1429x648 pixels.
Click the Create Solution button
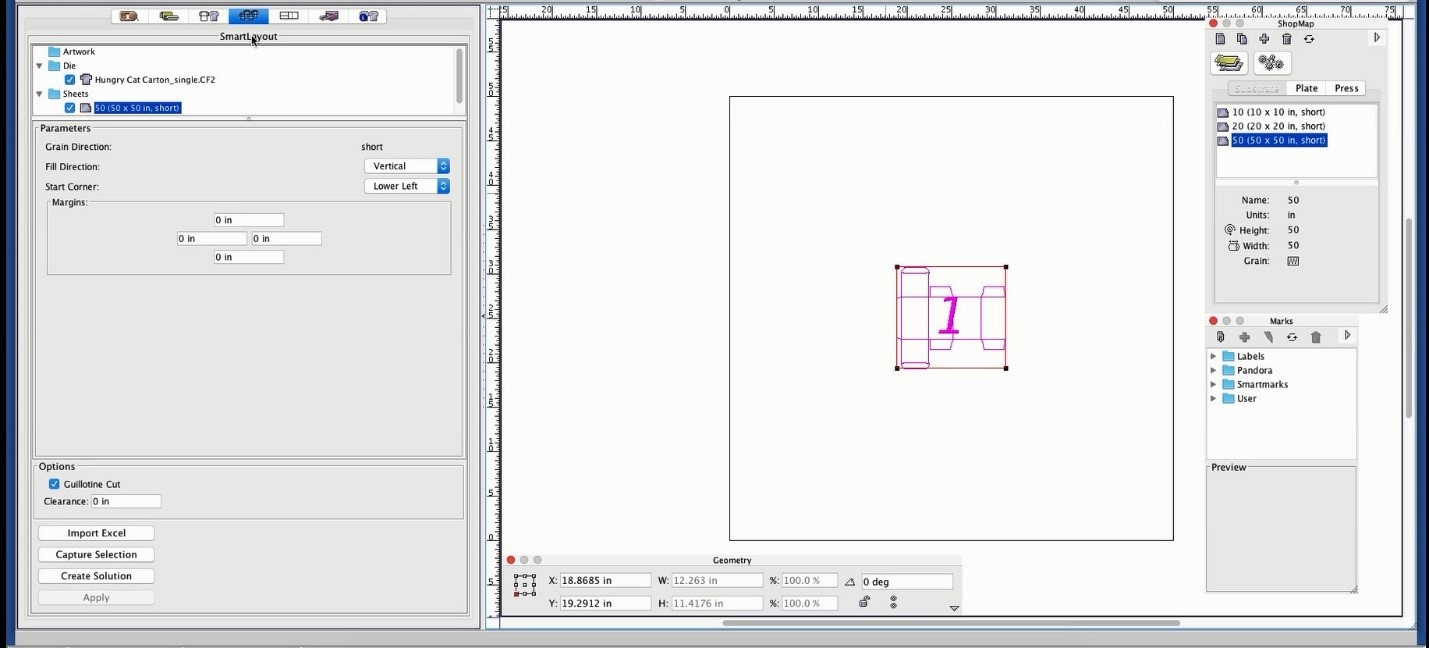pos(96,576)
